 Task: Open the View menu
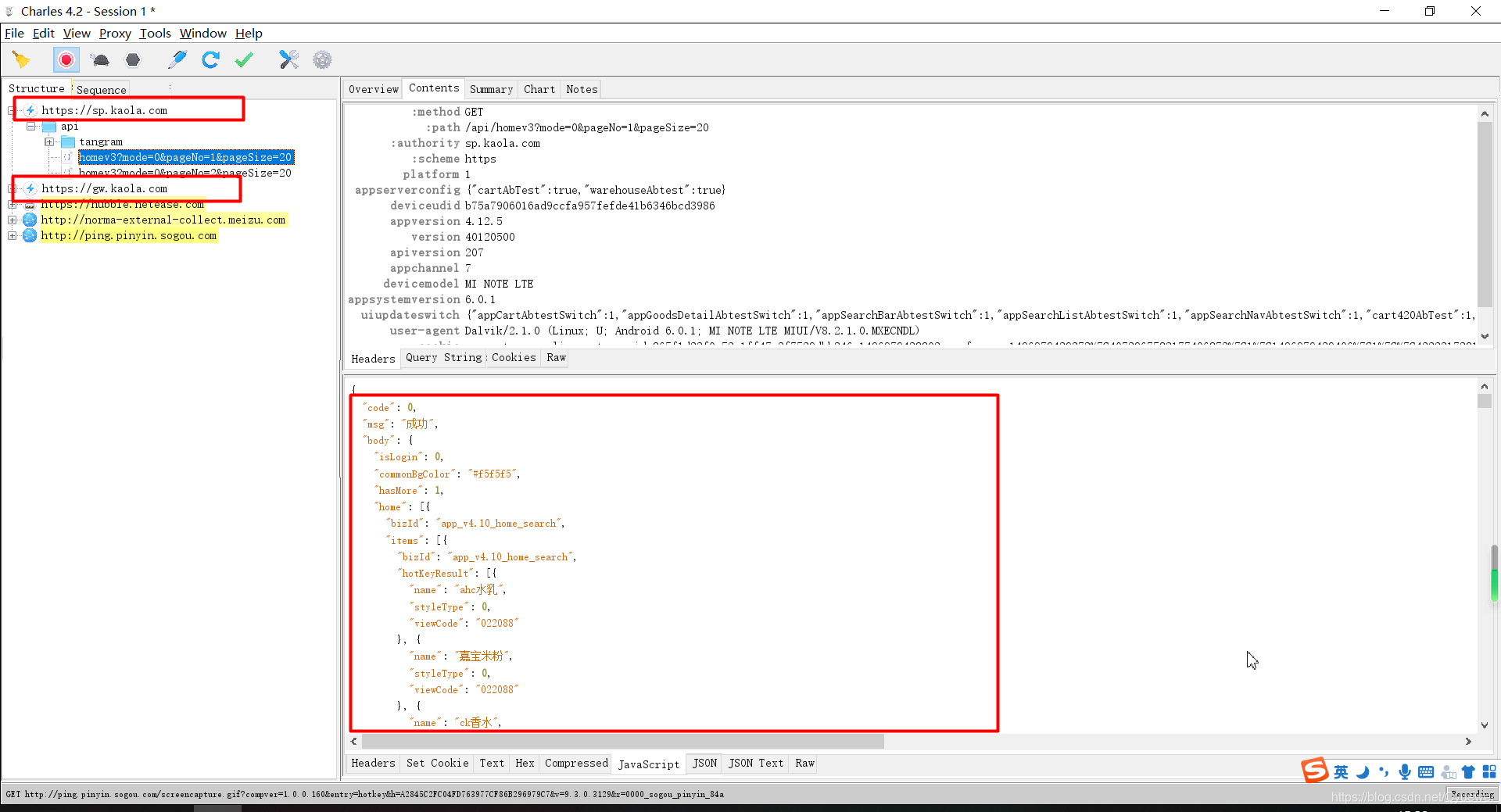tap(77, 34)
